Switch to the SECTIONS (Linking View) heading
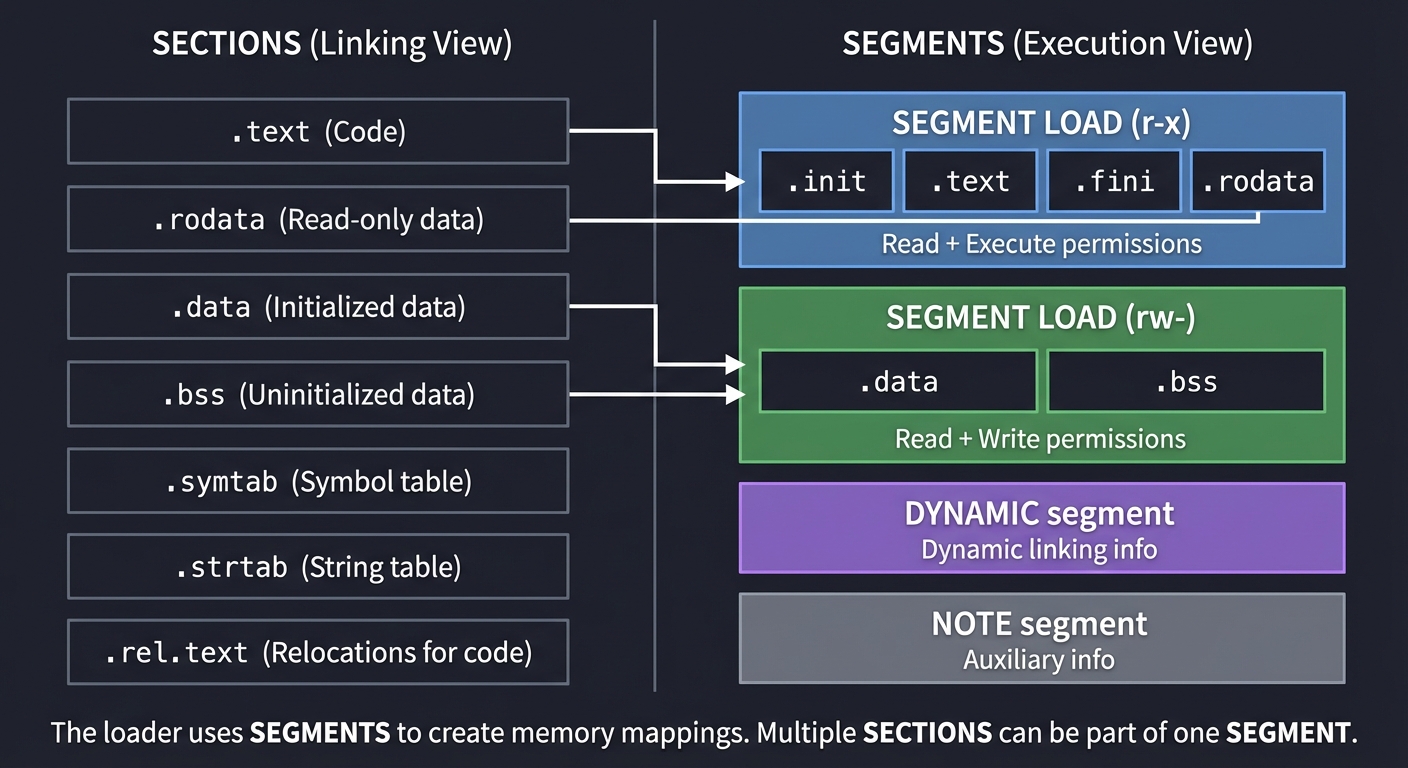Screen dimensions: 1408x768 point(333,43)
